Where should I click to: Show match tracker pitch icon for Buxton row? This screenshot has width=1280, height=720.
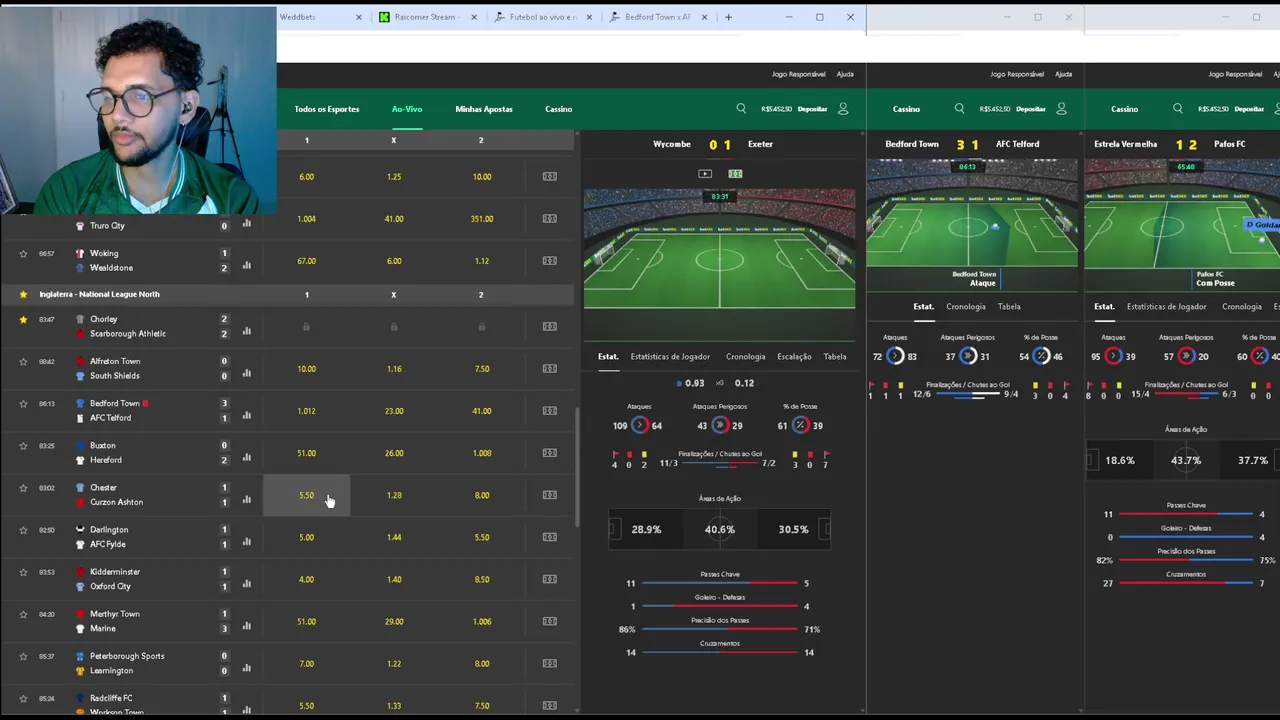549,453
